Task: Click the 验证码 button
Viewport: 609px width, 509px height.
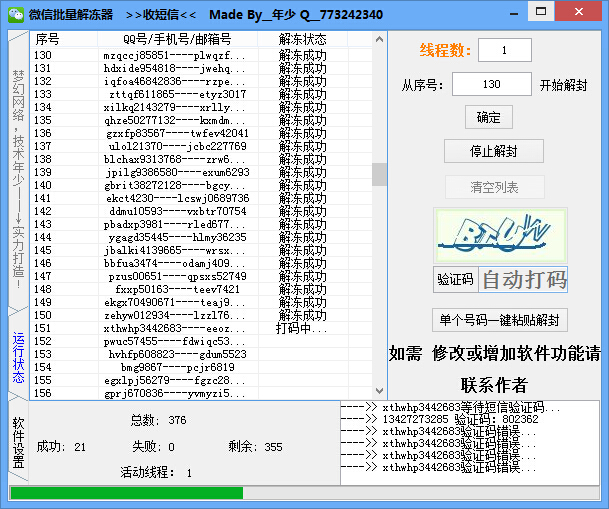Action: [x=456, y=279]
